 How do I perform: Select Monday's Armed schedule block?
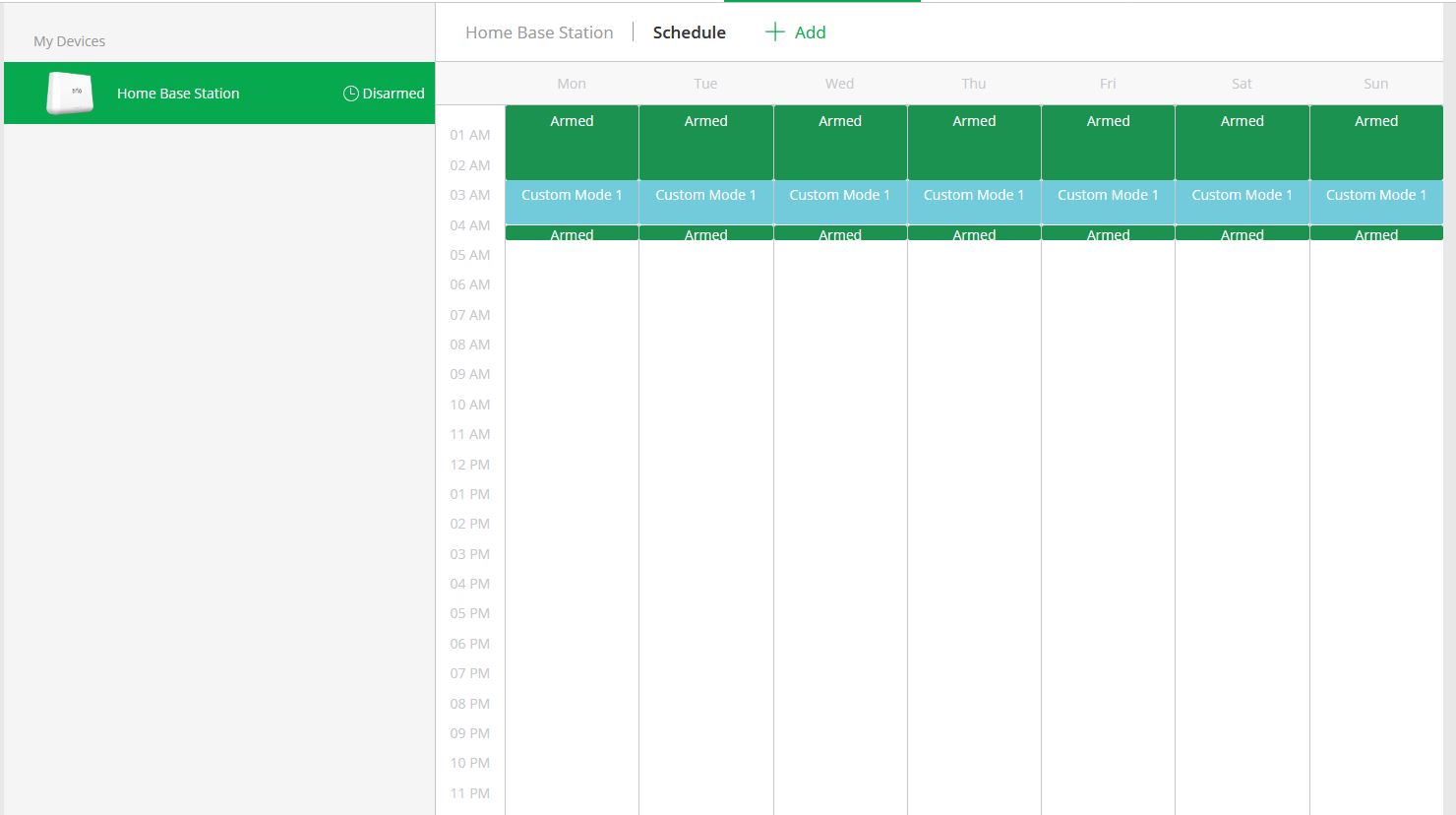[571, 143]
